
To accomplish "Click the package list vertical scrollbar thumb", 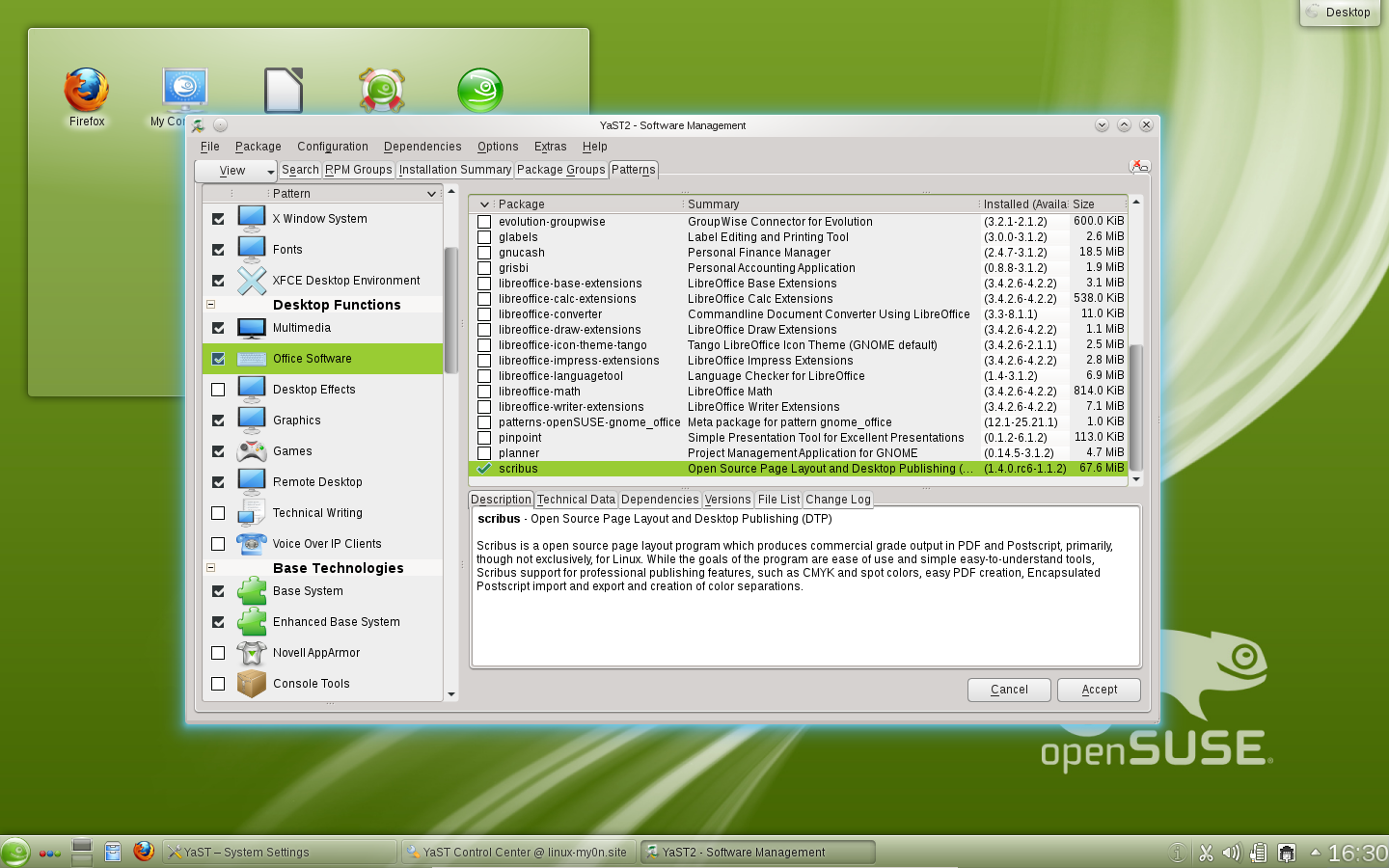I will pos(1136,407).
